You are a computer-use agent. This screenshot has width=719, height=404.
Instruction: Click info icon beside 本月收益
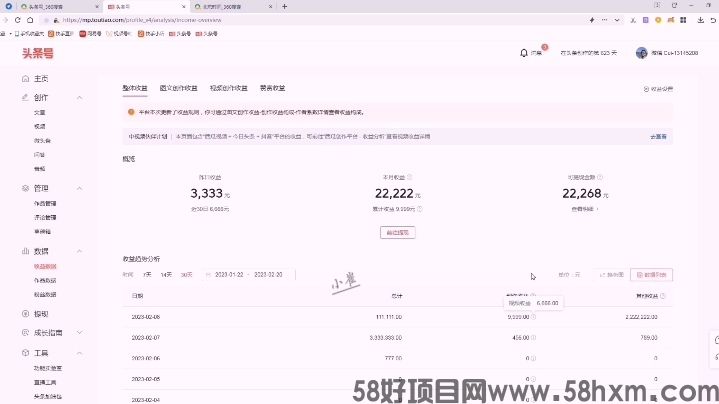pos(409,177)
